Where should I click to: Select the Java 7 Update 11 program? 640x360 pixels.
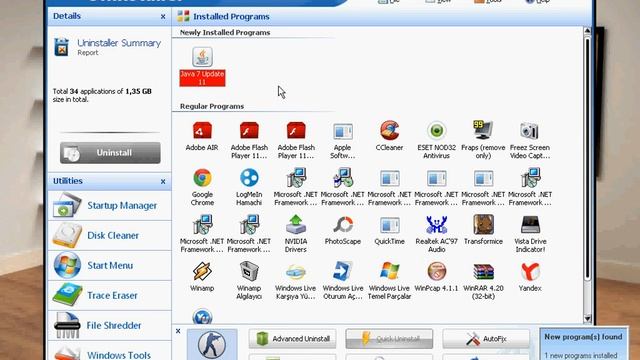click(202, 67)
